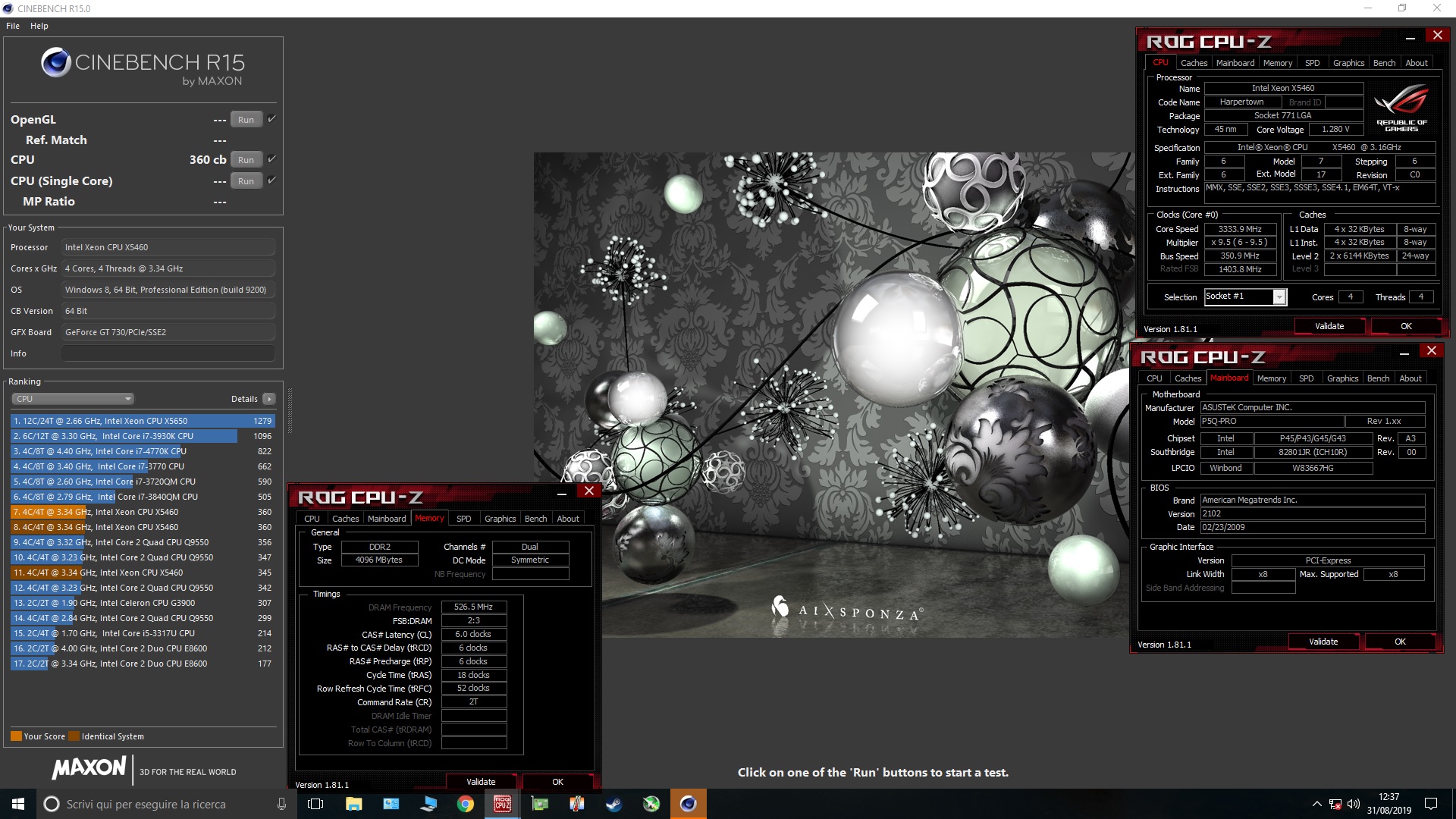The width and height of the screenshot is (1456, 819).
Task: Click the Cinebench R15 logo
Action: click(x=143, y=67)
